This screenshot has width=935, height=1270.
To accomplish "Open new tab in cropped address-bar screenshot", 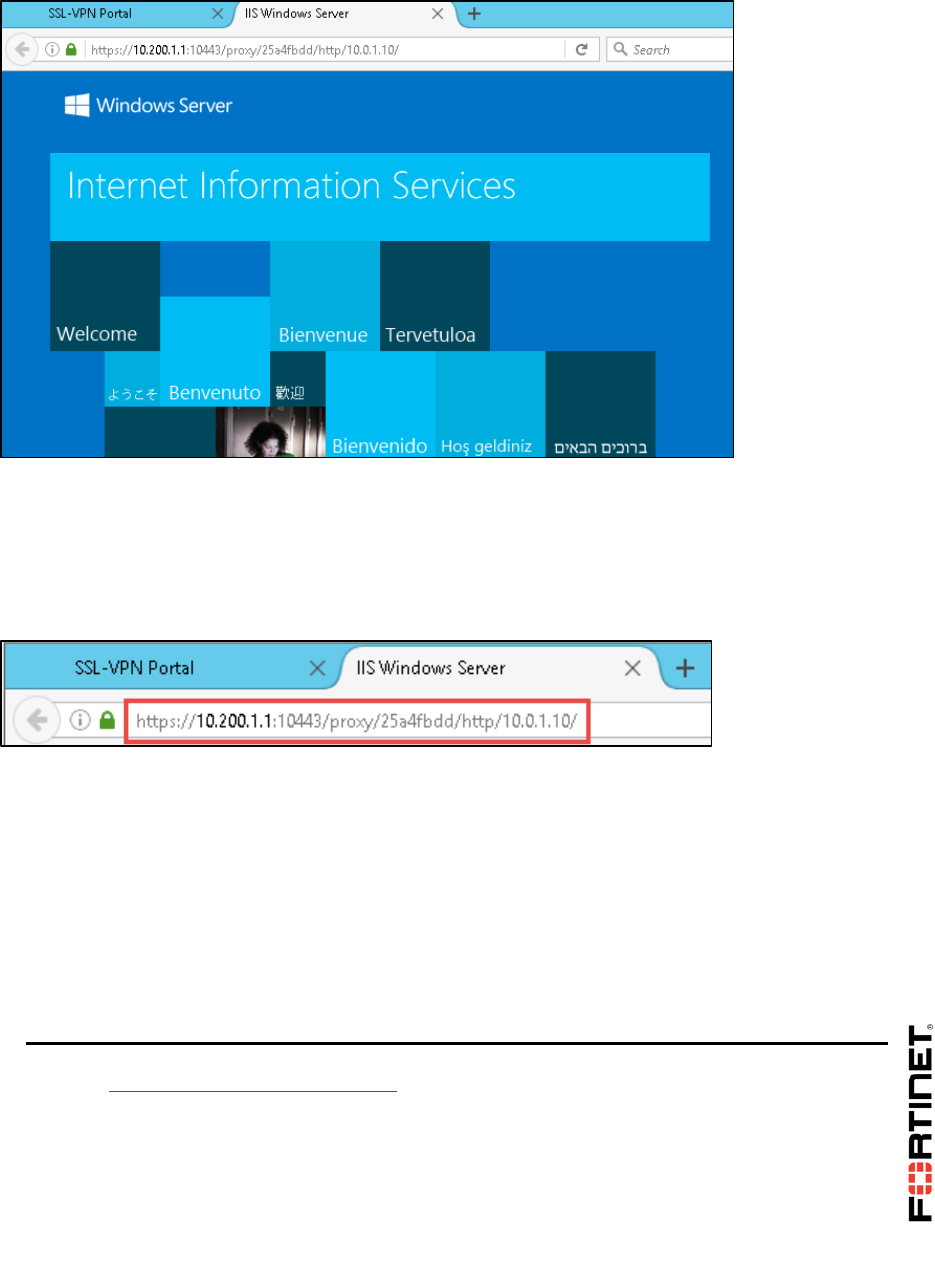I will click(686, 668).
